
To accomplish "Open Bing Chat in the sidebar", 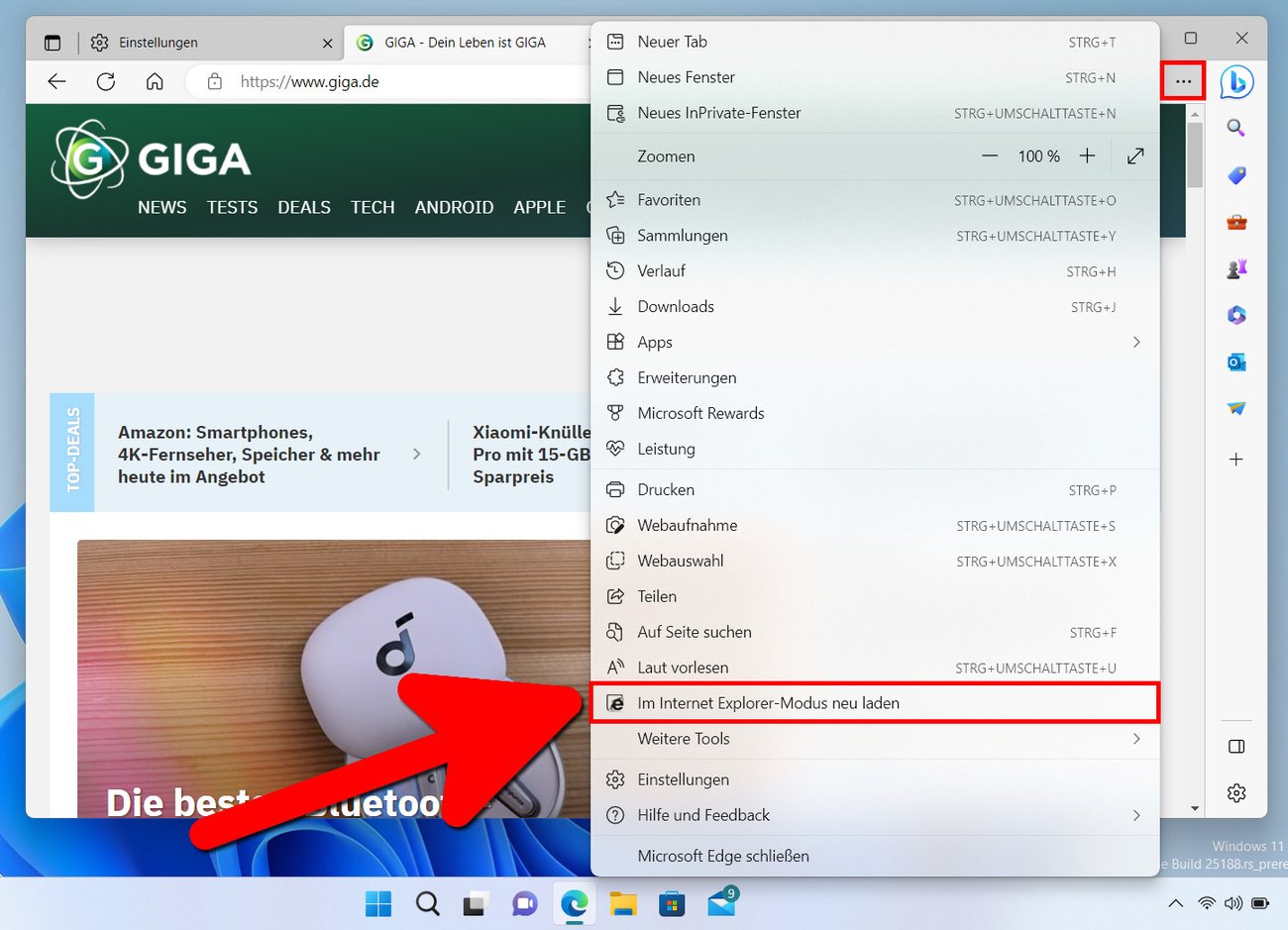I will pyautogui.click(x=1235, y=82).
